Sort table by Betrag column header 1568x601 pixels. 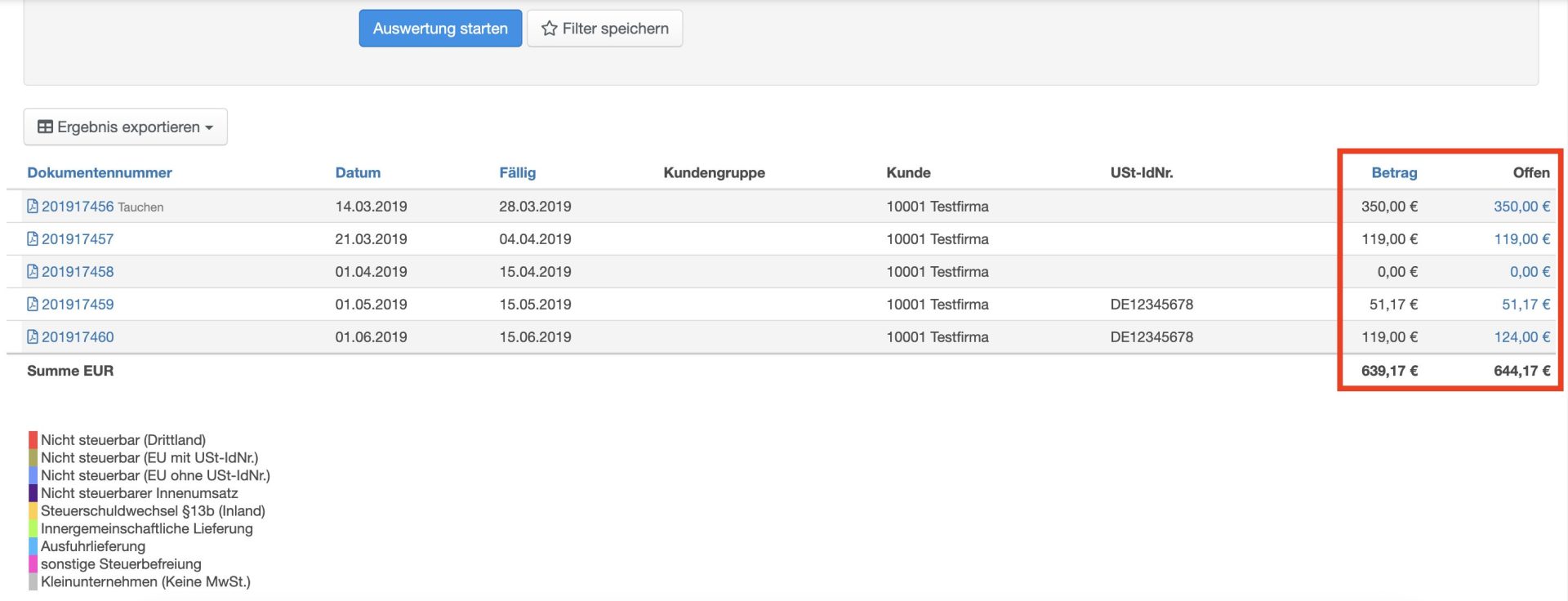coord(1394,173)
